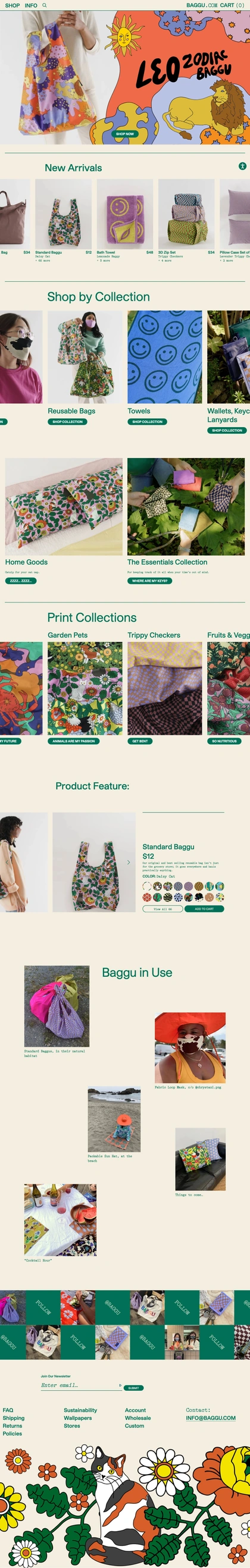Open the accessibility widget icon
250x1568 pixels.
coord(242,165)
